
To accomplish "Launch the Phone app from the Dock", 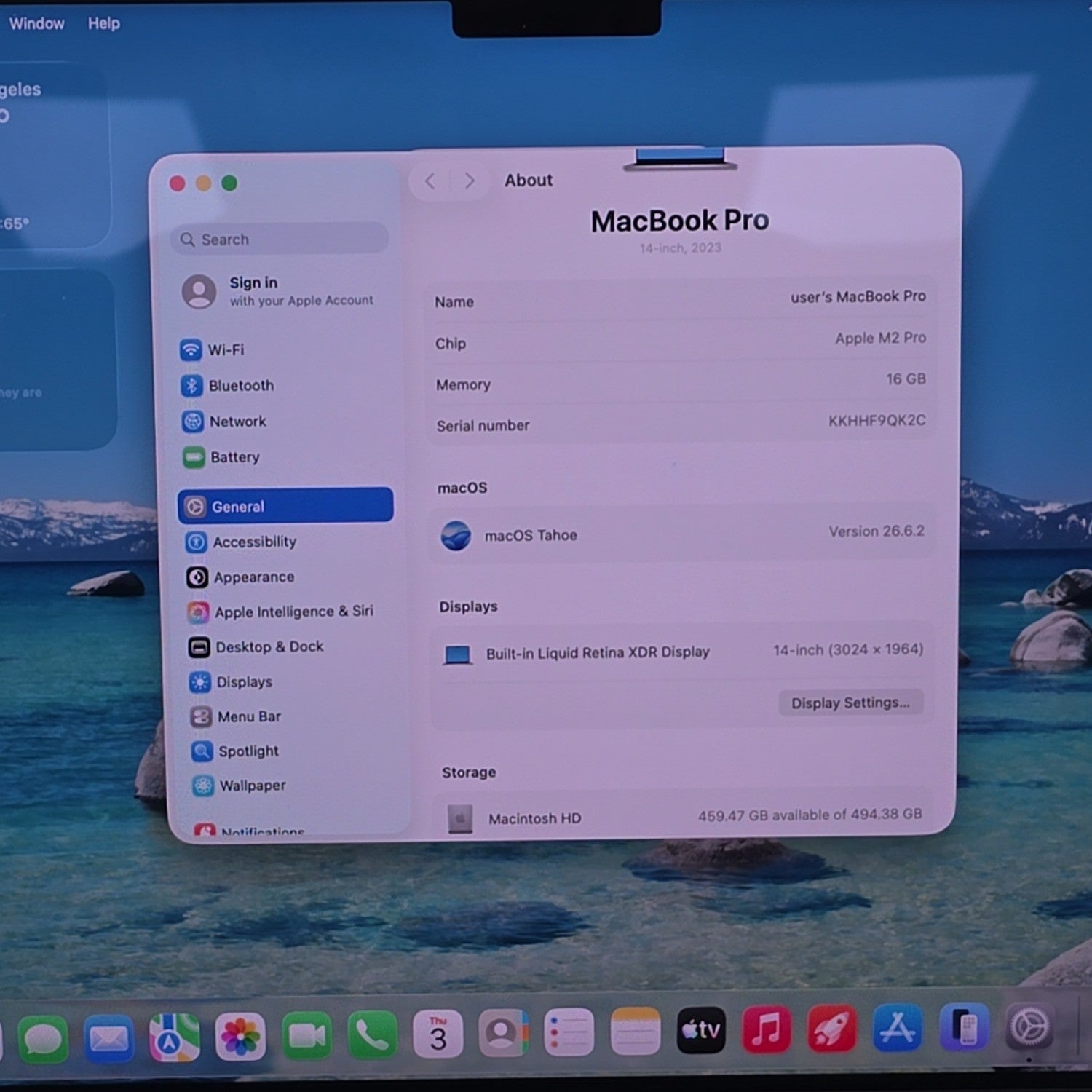I will point(372,1034).
